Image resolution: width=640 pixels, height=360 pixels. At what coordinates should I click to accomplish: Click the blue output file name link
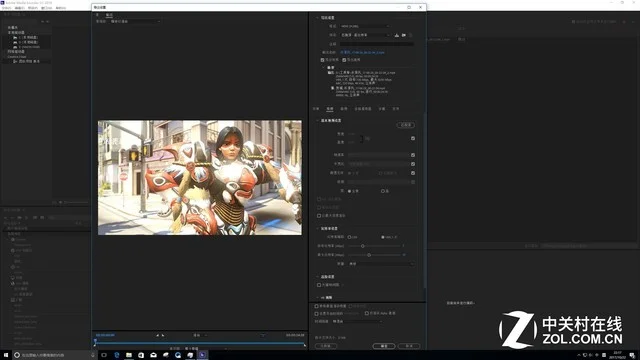point(362,53)
